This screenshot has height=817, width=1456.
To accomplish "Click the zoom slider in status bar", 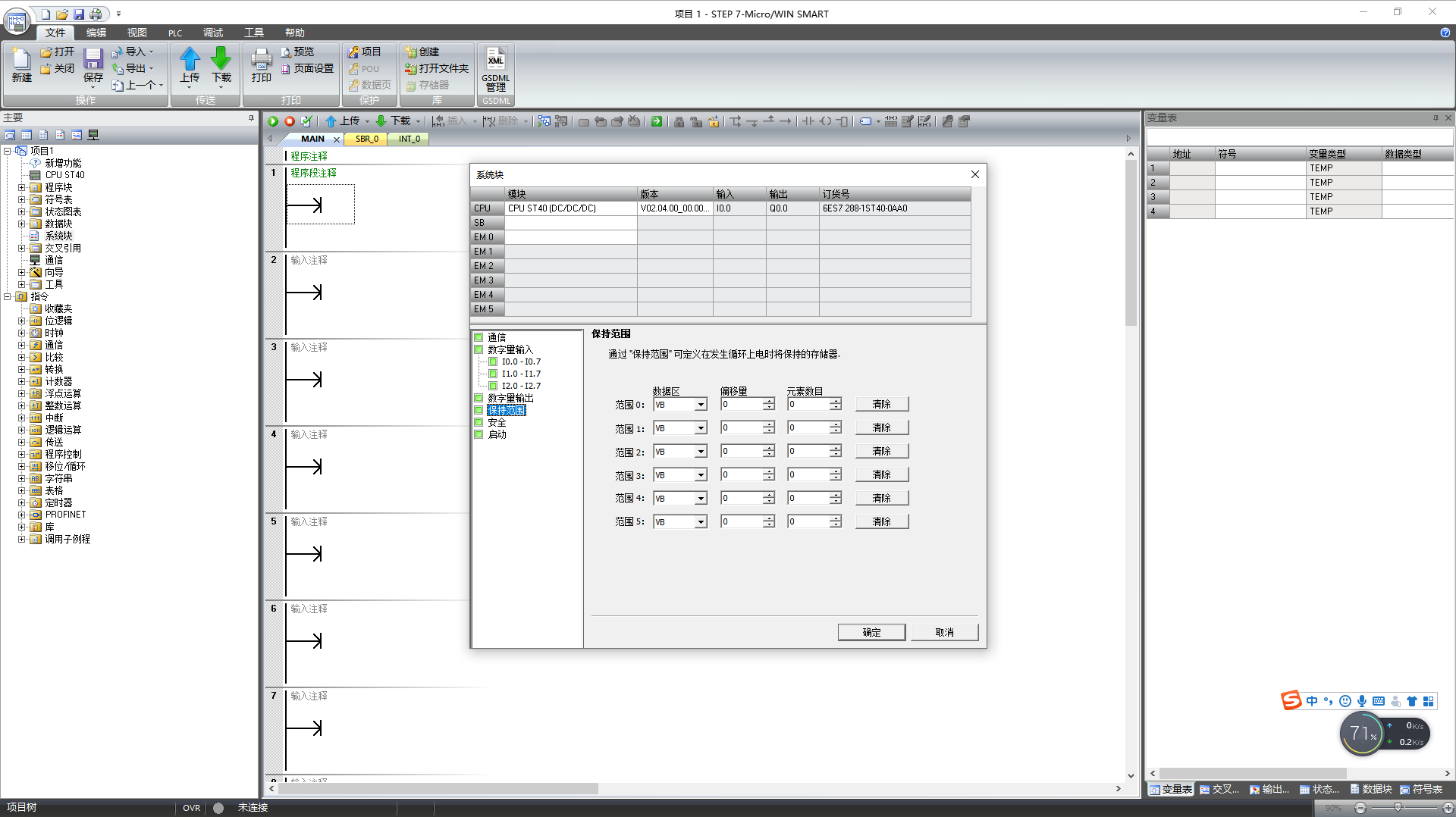I will [x=1398, y=808].
